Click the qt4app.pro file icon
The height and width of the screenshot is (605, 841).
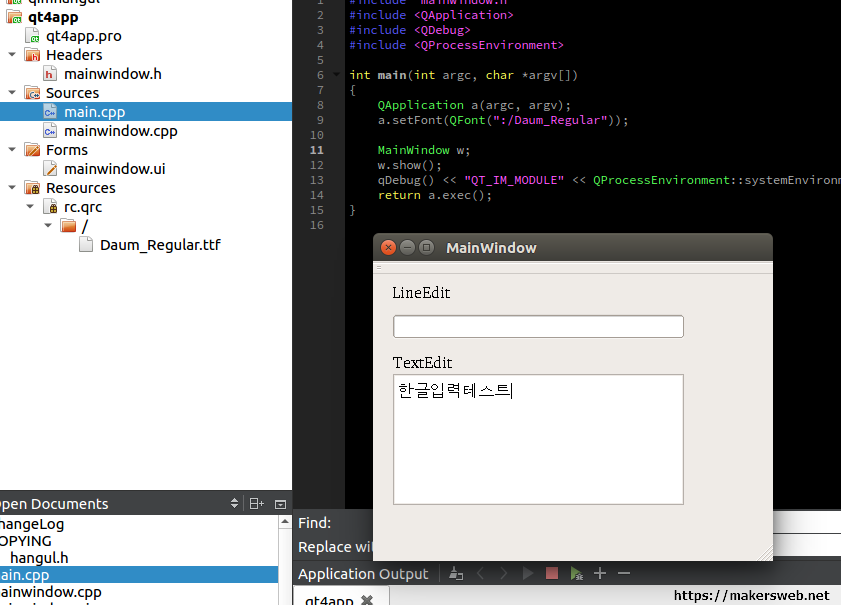32,36
